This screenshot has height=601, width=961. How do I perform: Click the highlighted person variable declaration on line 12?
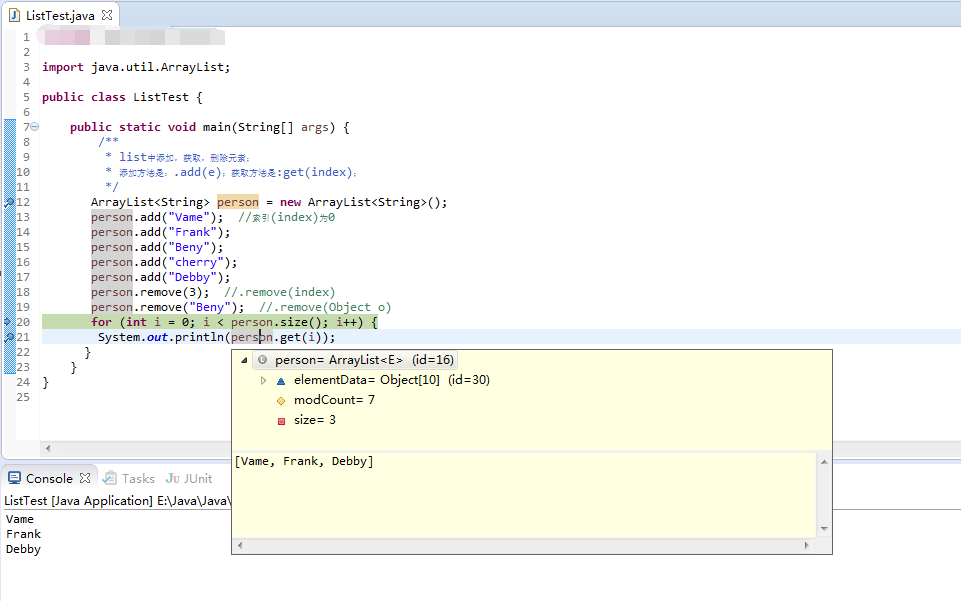[238, 202]
